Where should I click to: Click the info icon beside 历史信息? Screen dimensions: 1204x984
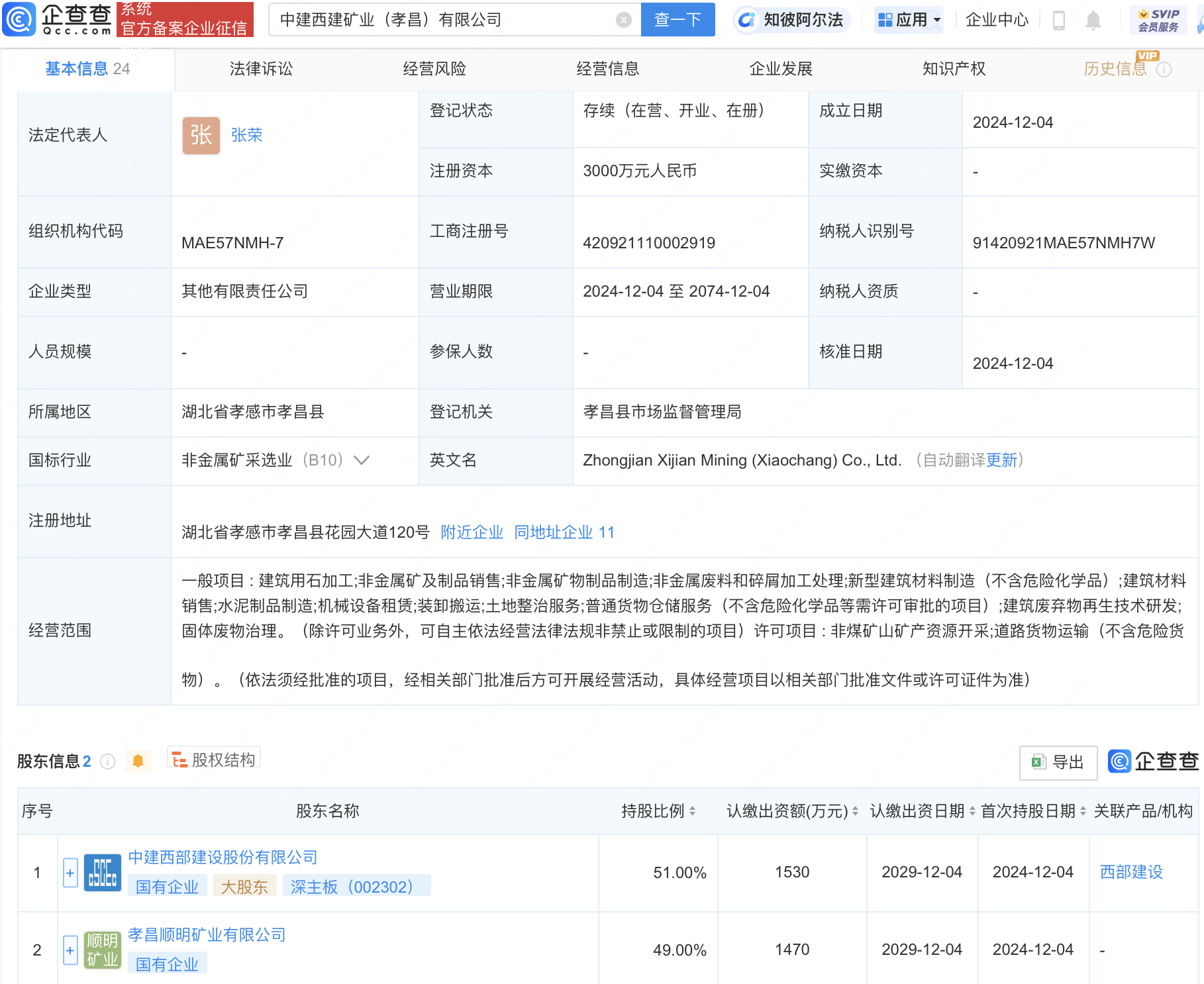pyautogui.click(x=1164, y=70)
